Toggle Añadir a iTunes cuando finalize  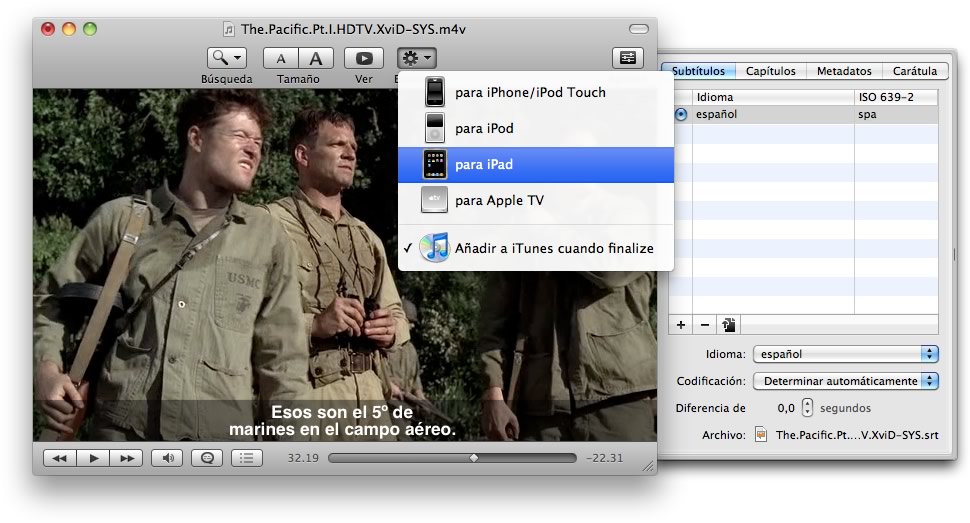click(536, 248)
